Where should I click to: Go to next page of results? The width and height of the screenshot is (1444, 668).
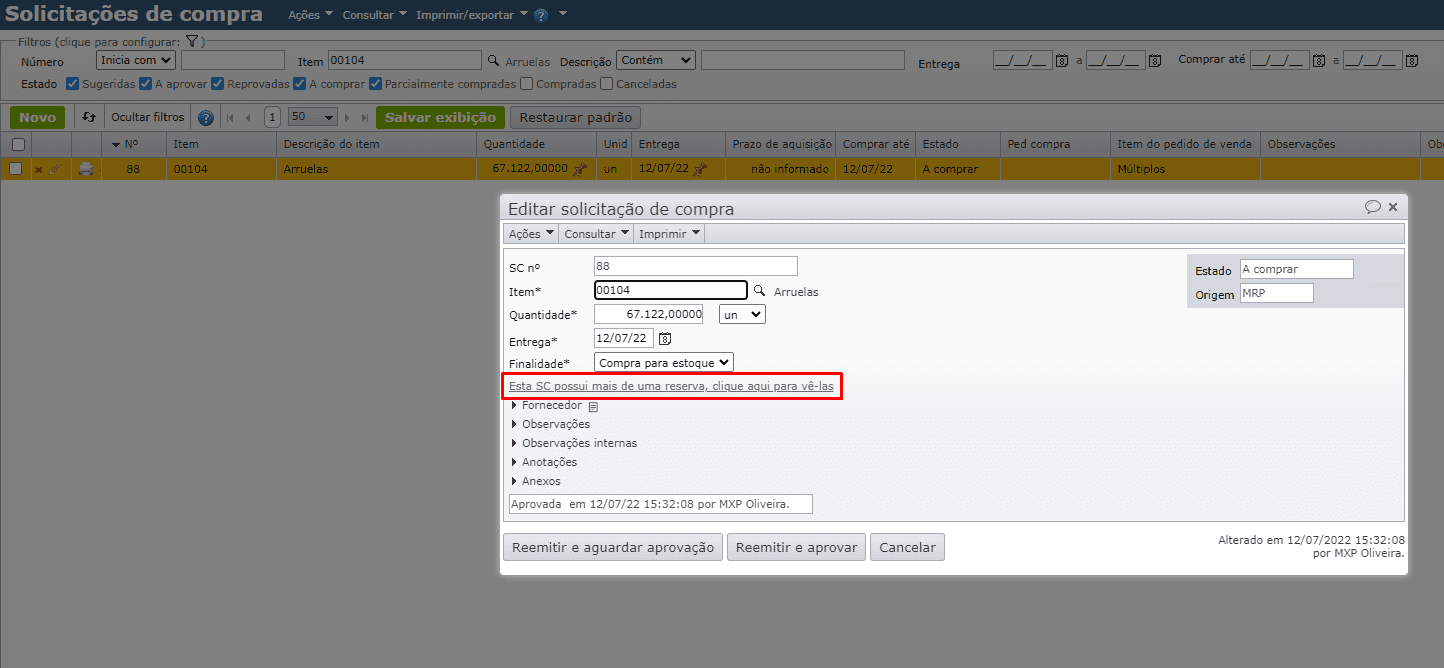click(x=348, y=118)
